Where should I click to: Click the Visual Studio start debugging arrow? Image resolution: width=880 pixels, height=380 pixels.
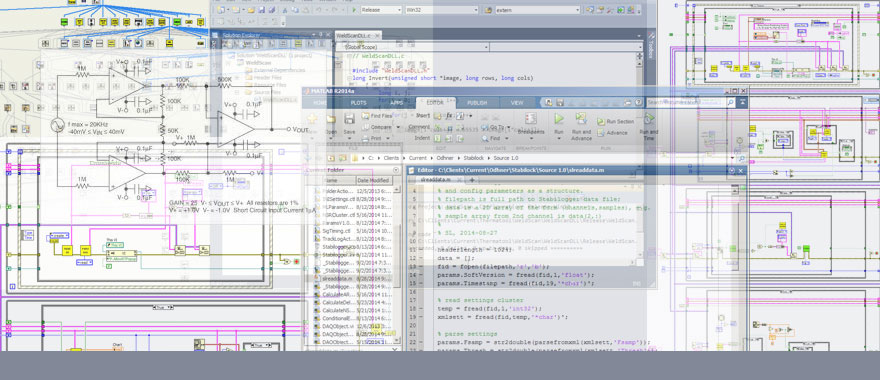[x=354, y=10]
